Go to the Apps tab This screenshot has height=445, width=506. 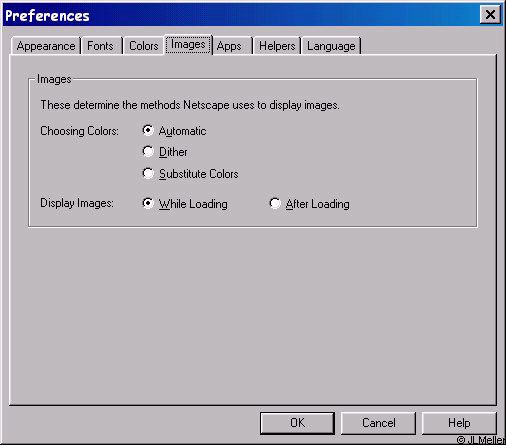[x=232, y=46]
